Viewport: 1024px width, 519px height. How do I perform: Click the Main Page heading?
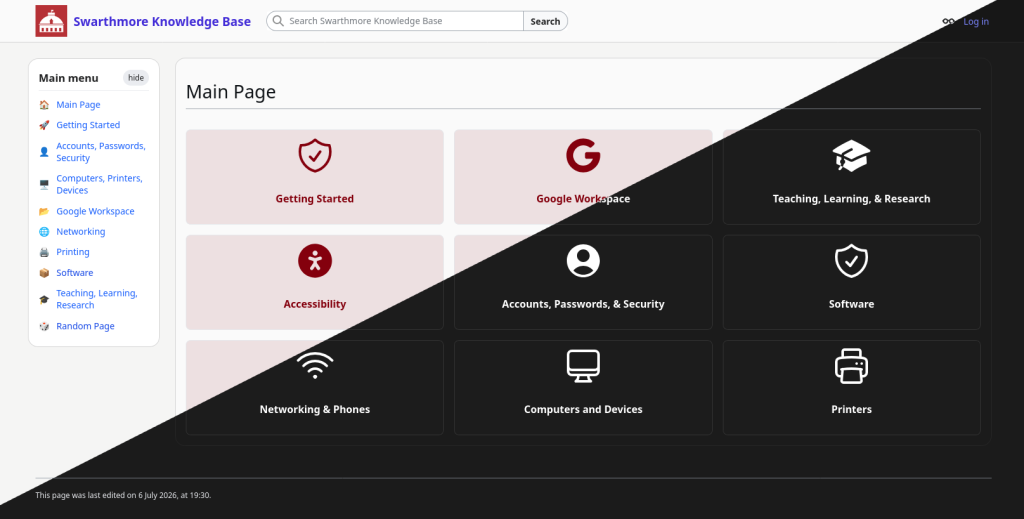[x=231, y=92]
